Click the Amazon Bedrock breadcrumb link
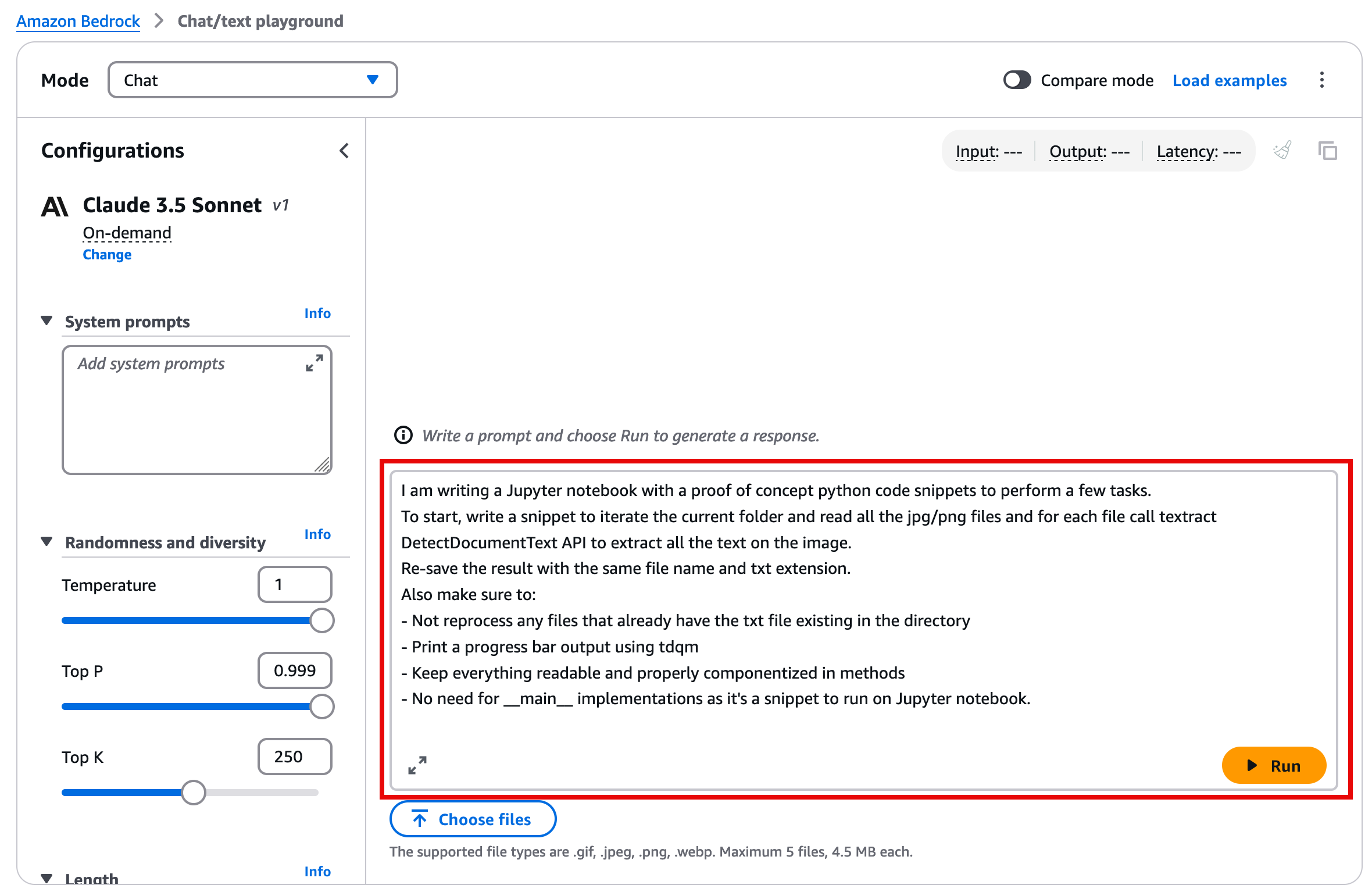This screenshot has height=892, width=1372. pyautogui.click(x=78, y=21)
